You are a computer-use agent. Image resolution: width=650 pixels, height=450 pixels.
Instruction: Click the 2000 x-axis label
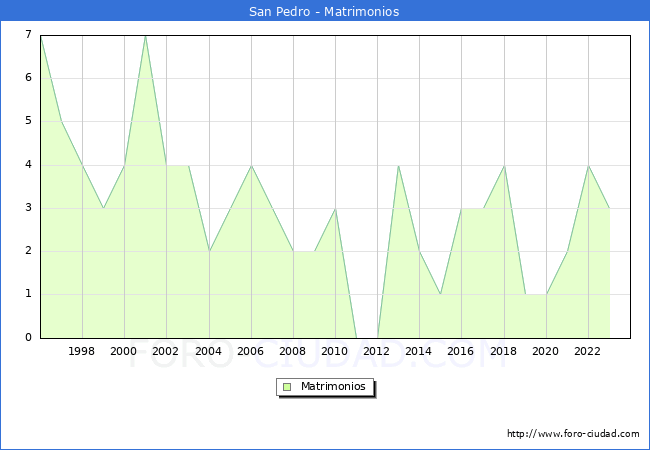[123, 351]
